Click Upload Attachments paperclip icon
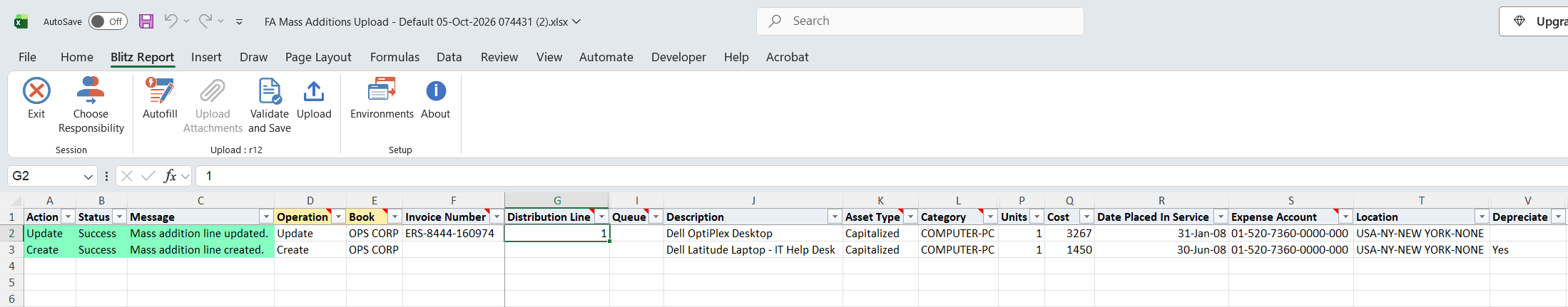1568x307 pixels. coord(213,91)
